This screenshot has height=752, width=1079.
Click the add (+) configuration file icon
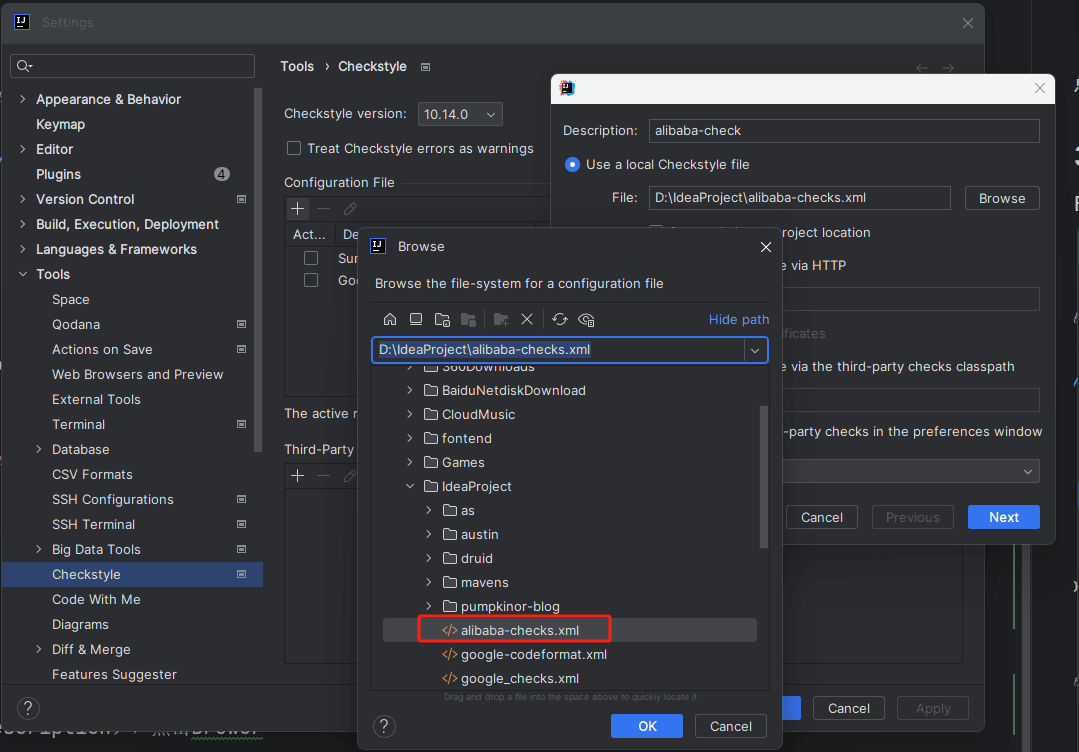coord(297,209)
